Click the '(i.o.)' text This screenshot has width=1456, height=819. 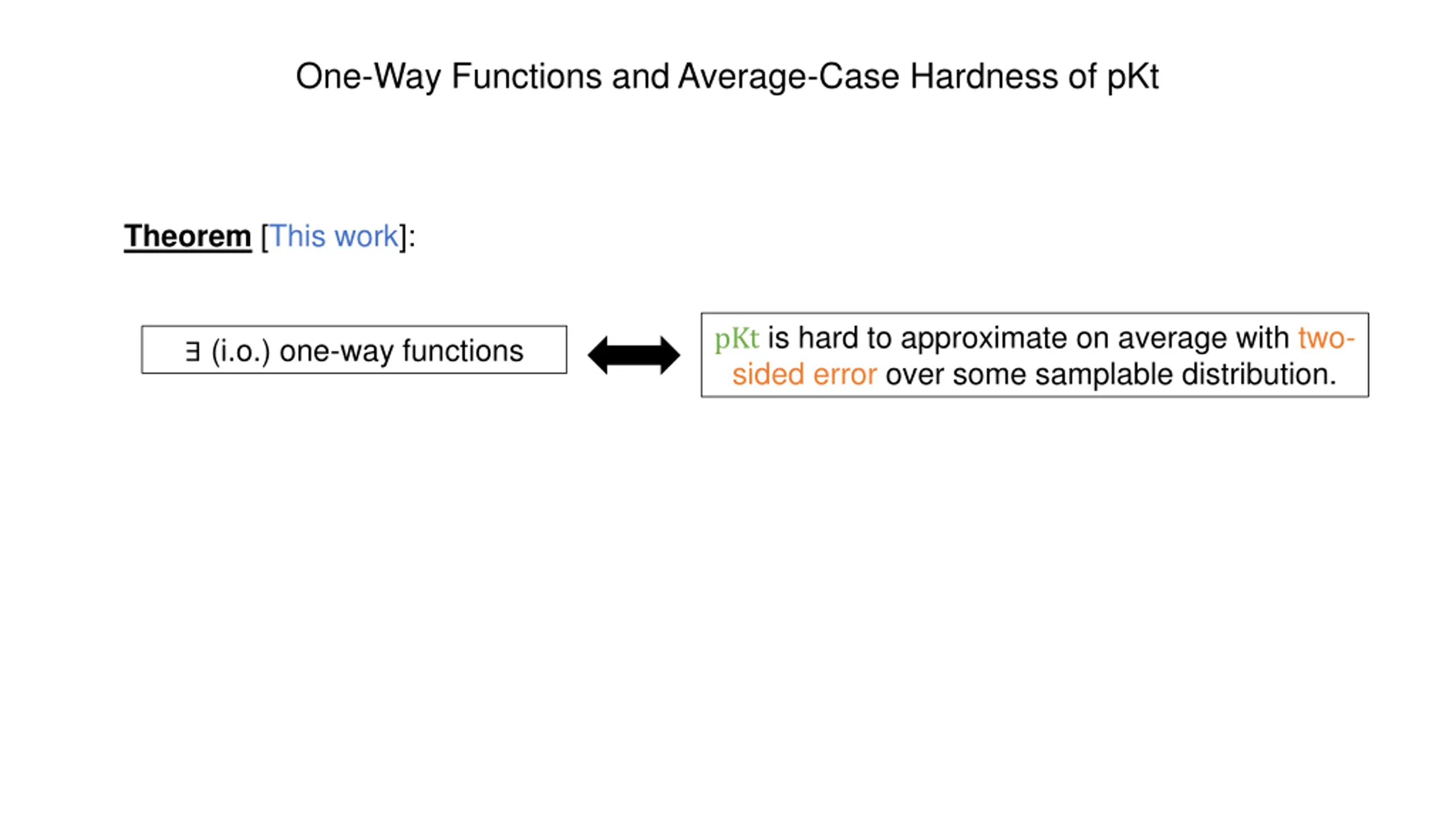241,351
